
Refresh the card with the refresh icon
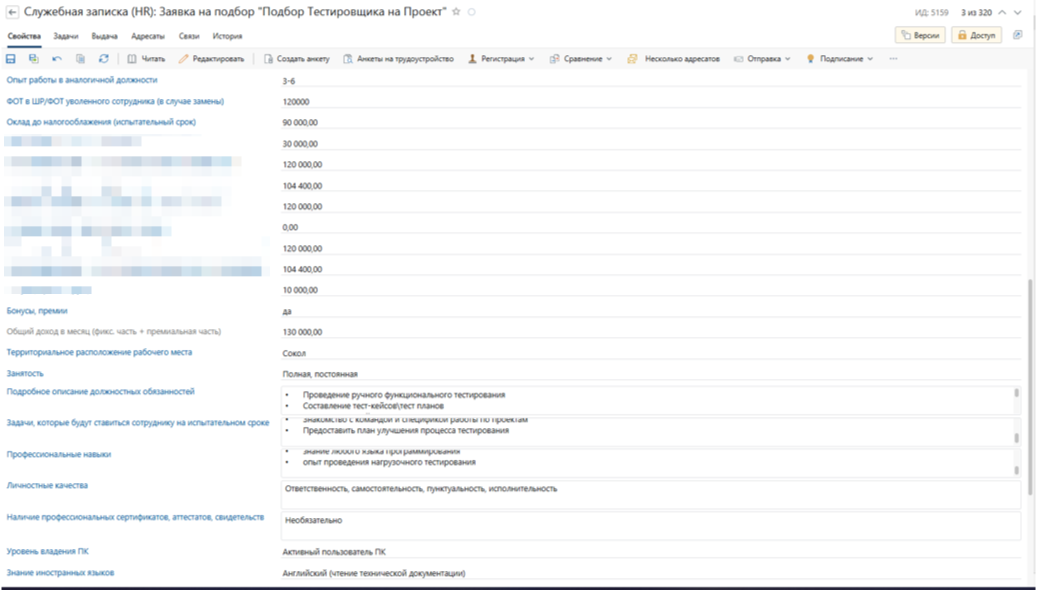pos(103,59)
